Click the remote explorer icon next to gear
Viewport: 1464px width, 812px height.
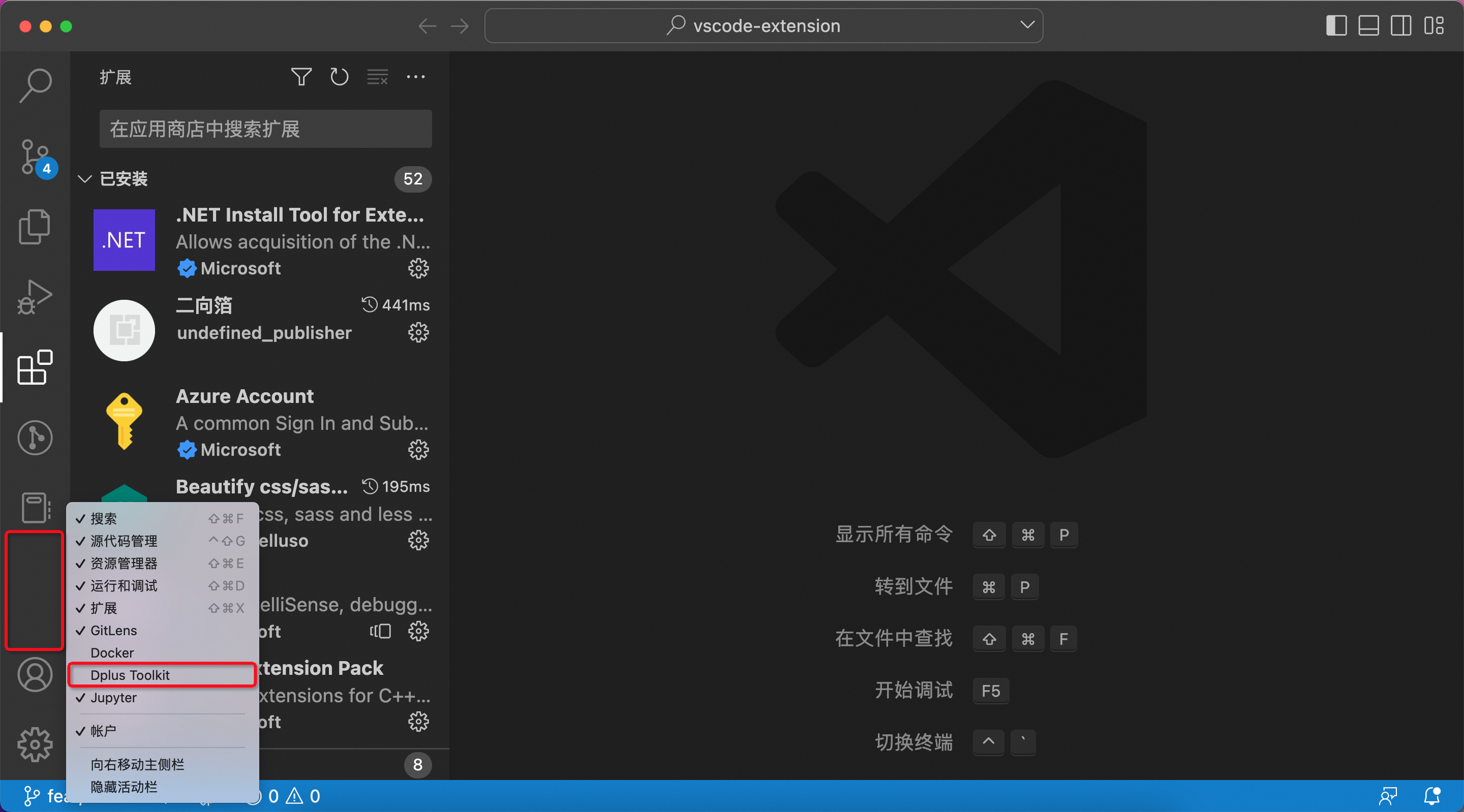pos(380,631)
